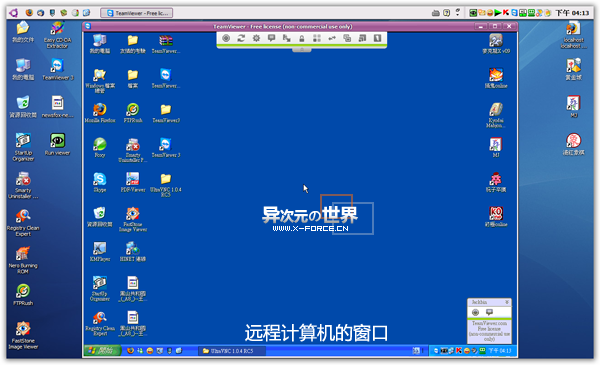Click the red K icon in the top tray

505,13
